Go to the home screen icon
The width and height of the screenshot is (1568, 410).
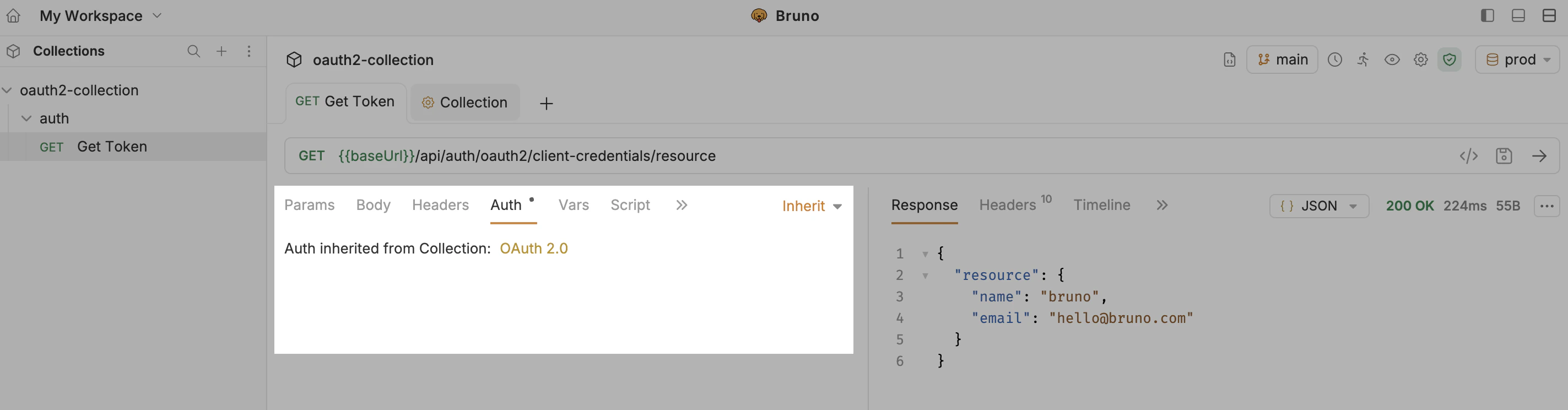coord(13,16)
